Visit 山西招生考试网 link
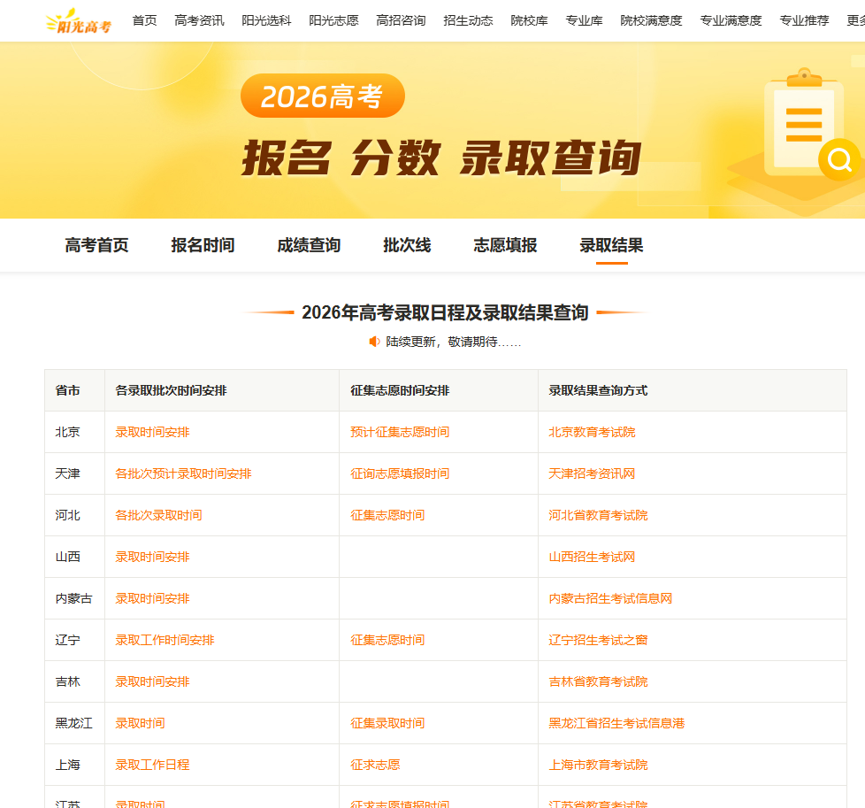The height and width of the screenshot is (808, 865). click(x=592, y=557)
